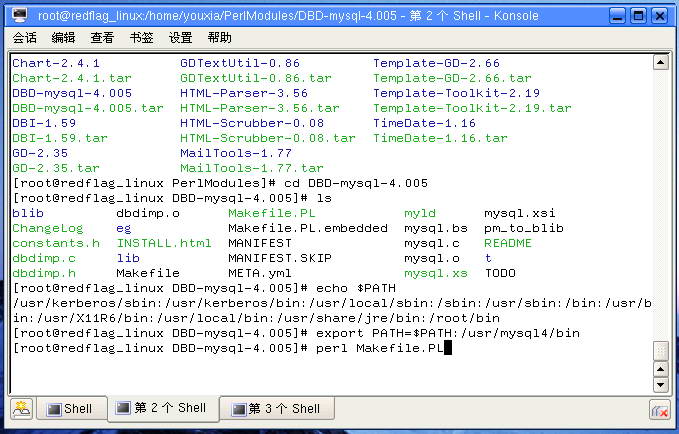Open the 会话 menu
Screen dimensions: 679x434
point(25,38)
